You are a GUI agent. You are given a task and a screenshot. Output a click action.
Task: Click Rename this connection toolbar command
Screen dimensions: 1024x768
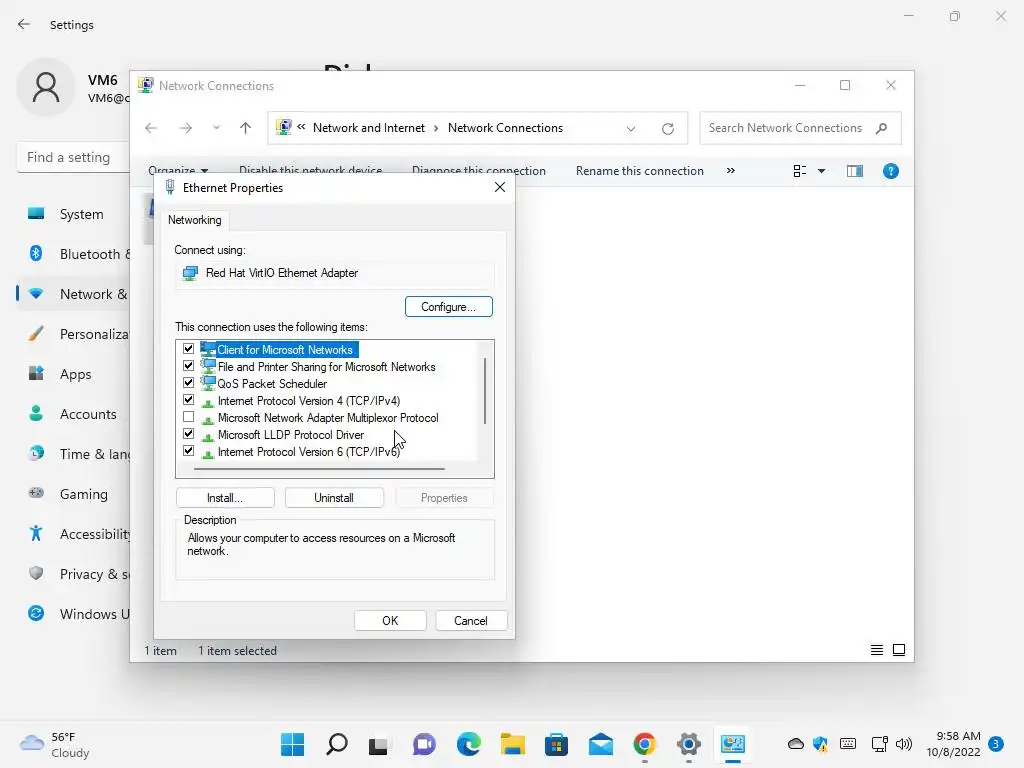[639, 171]
